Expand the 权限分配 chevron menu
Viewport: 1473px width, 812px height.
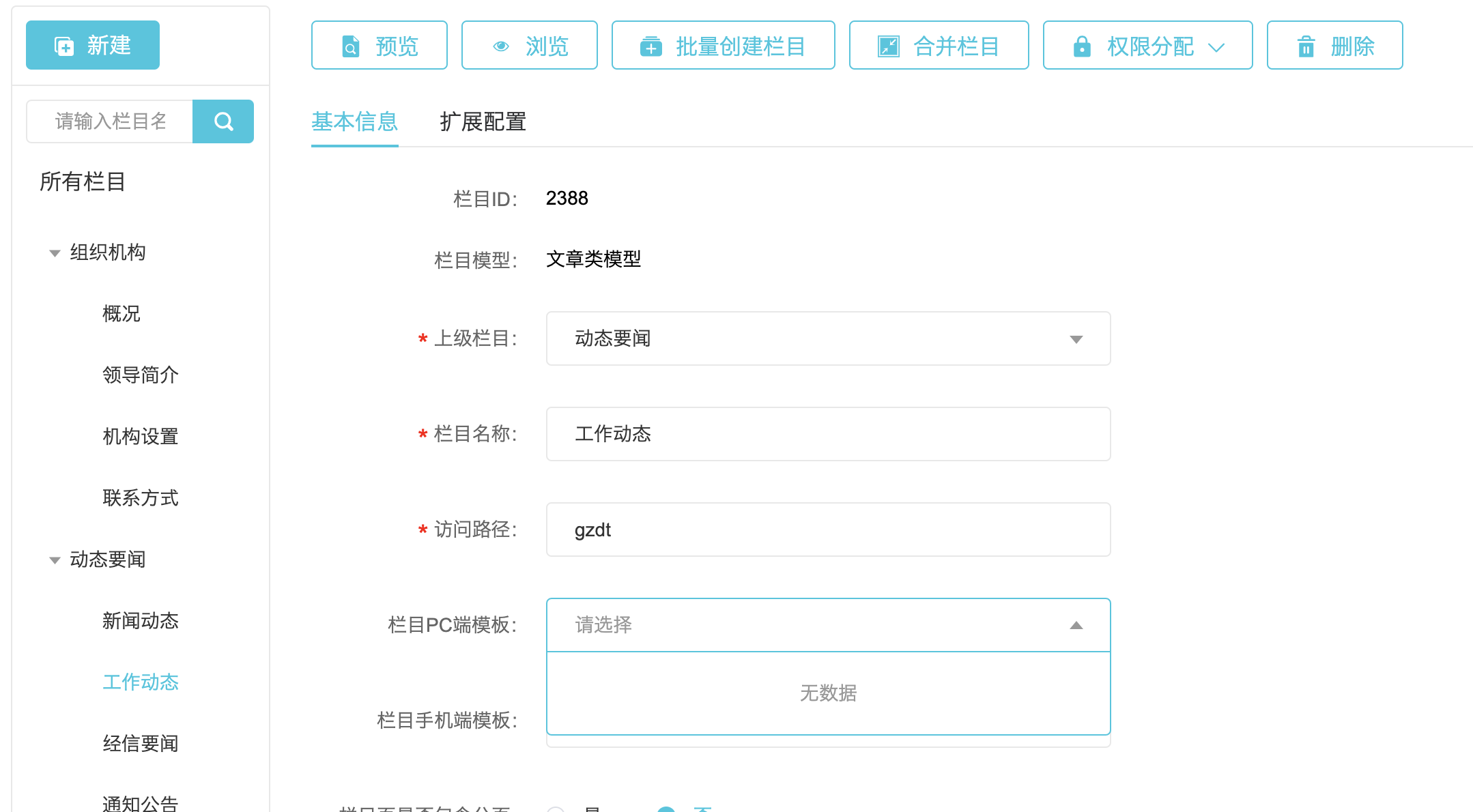tap(1216, 47)
